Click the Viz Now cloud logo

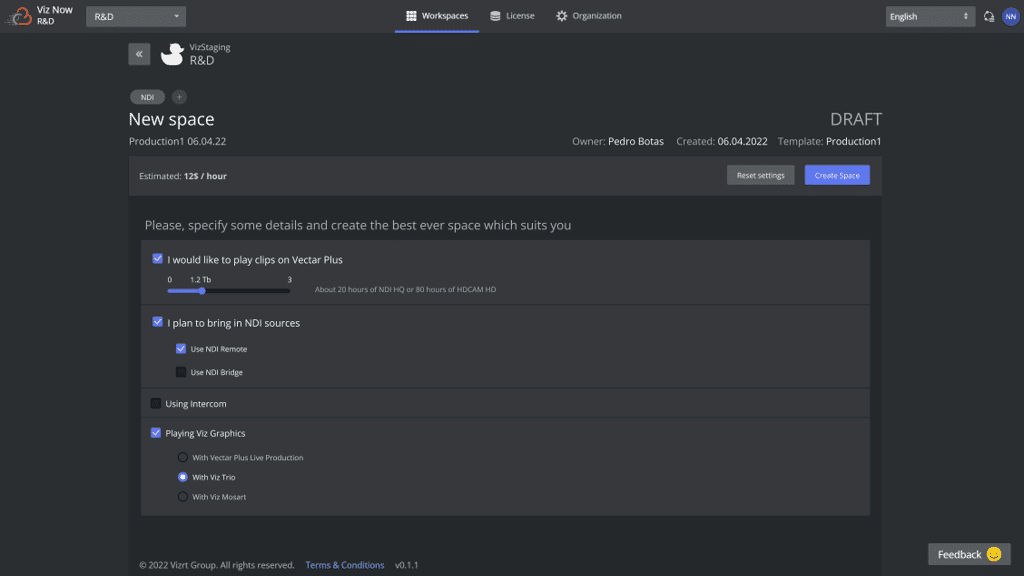coord(20,16)
